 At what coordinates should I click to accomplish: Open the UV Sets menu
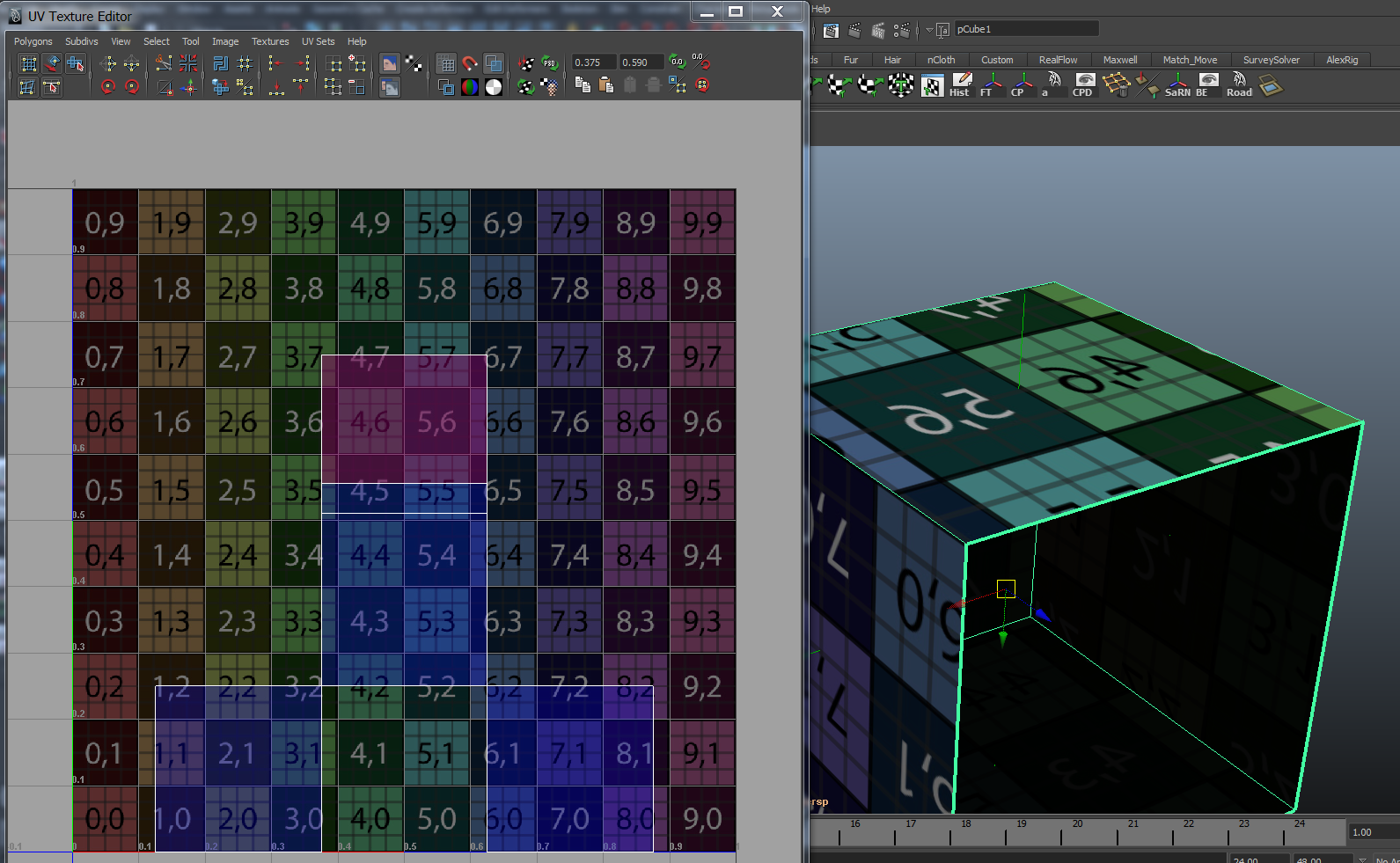coord(318,41)
